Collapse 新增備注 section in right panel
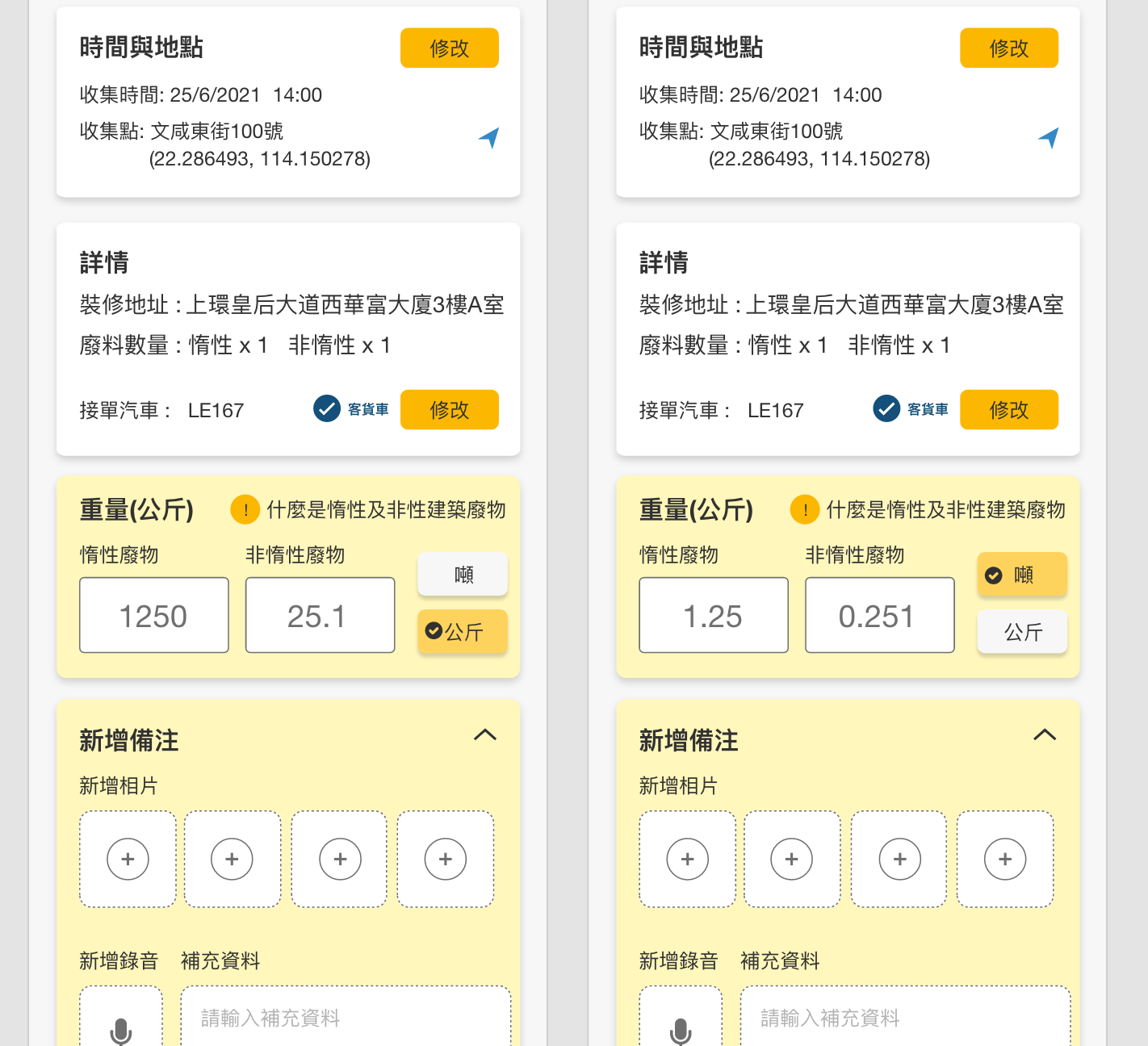The image size is (1148, 1046). (x=1045, y=735)
